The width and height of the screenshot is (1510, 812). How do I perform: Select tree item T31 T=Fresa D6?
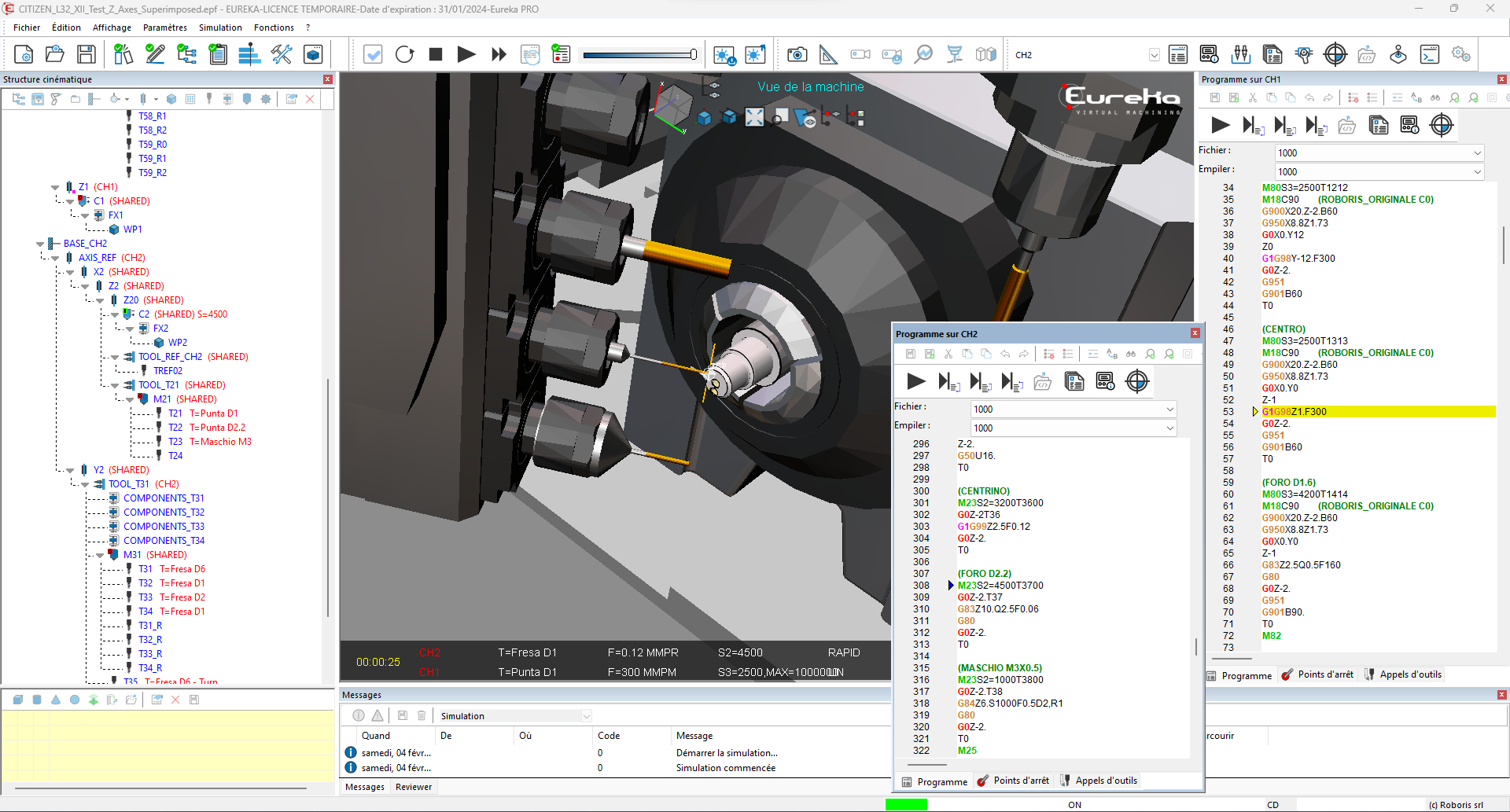pyautogui.click(x=172, y=569)
